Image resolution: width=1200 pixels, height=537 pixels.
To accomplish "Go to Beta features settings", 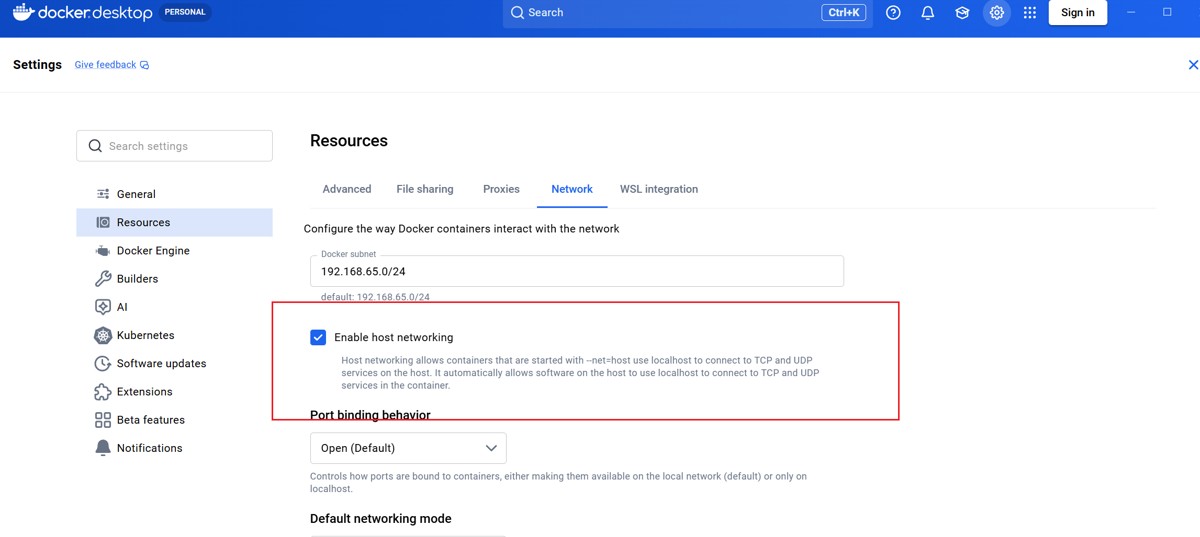I will 150,420.
